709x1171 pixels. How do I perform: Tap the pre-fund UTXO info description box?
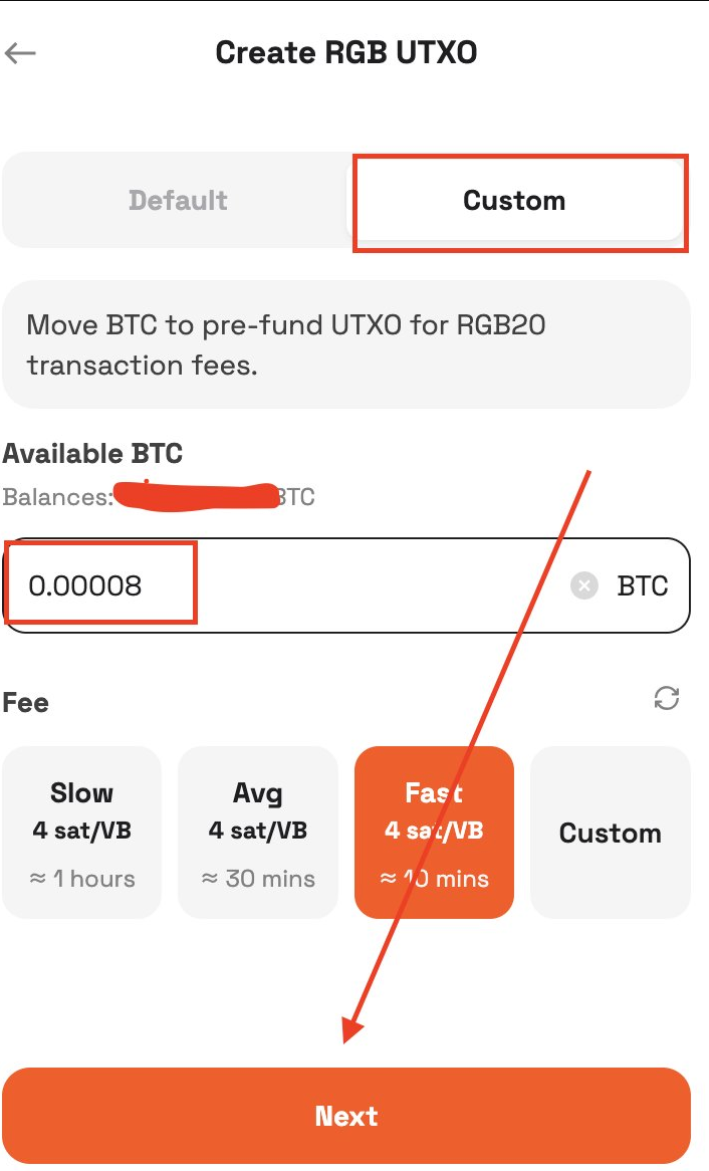pos(347,344)
